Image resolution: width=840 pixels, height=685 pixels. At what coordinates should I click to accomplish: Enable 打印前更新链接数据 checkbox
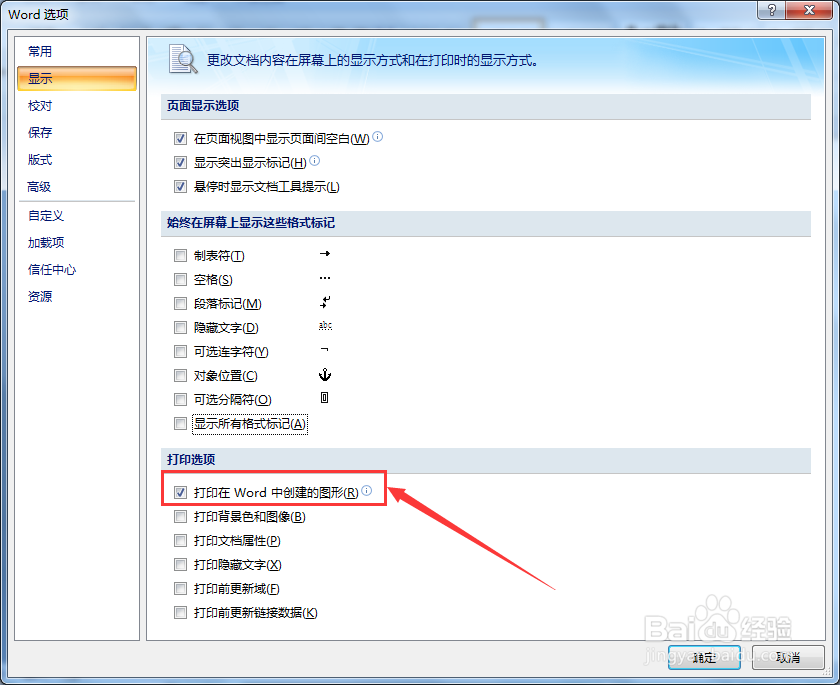click(181, 612)
